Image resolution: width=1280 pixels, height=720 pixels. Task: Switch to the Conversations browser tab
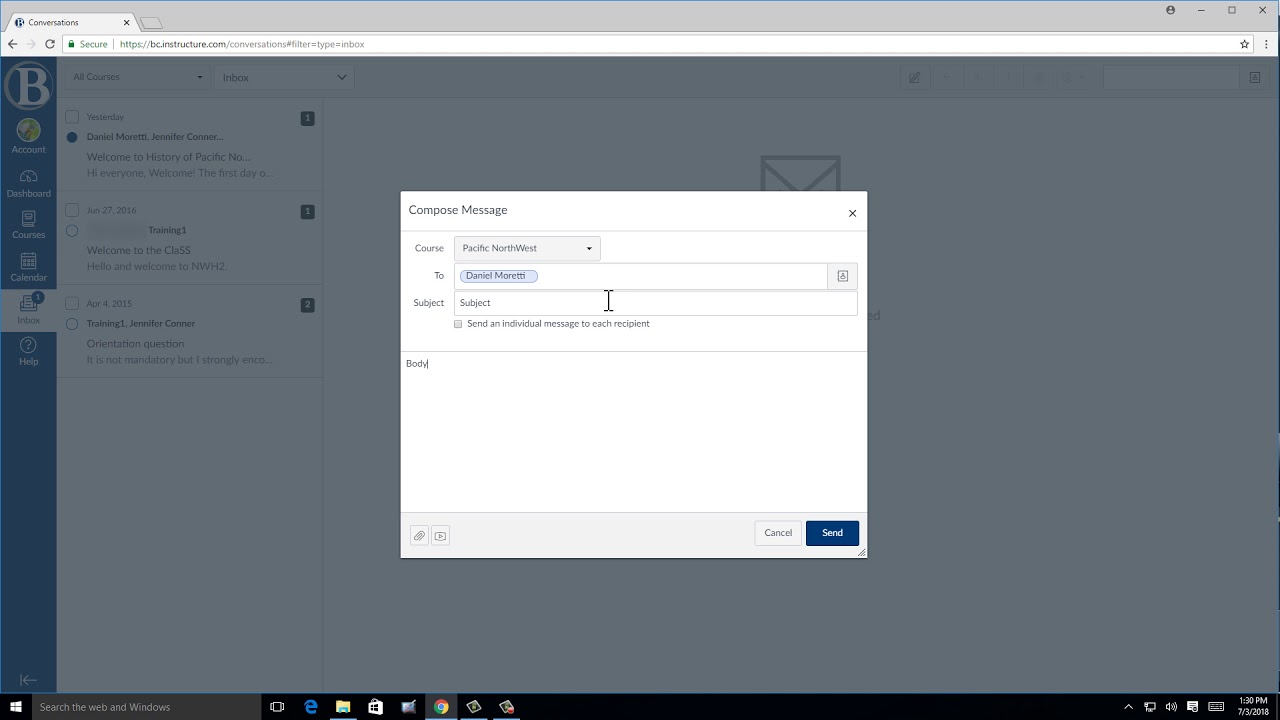pos(70,22)
